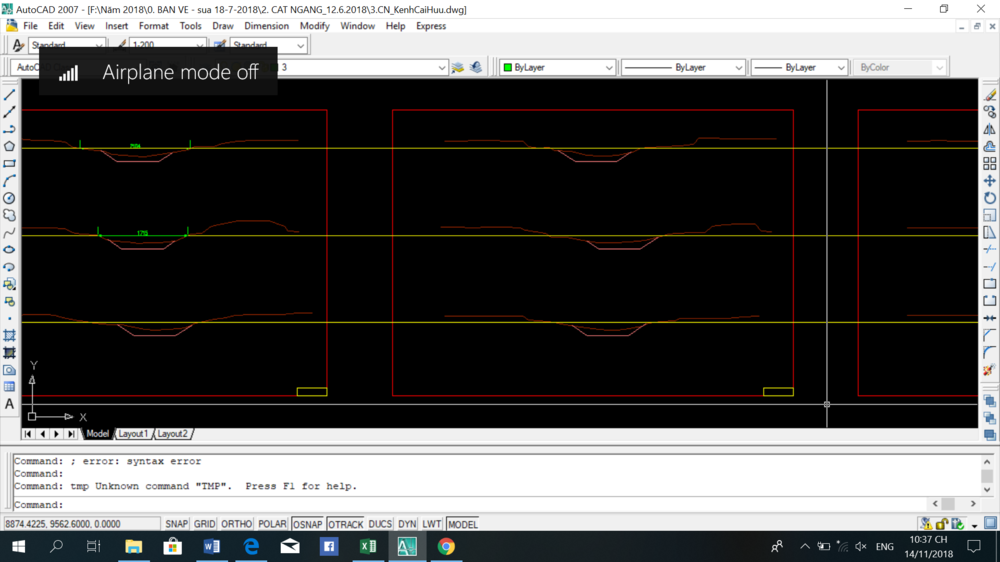Open the Express menu

click(x=431, y=26)
